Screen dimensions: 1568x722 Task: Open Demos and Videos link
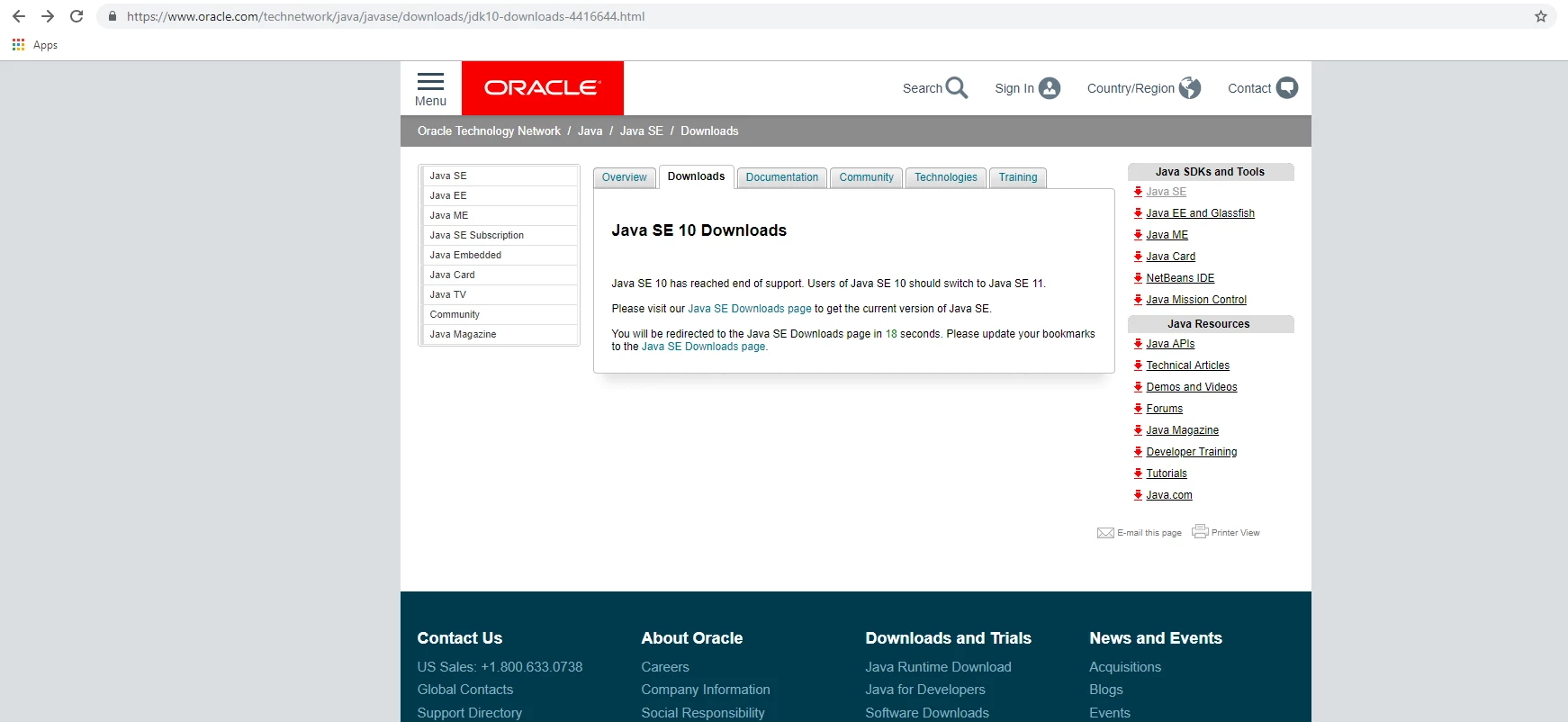tap(1191, 387)
